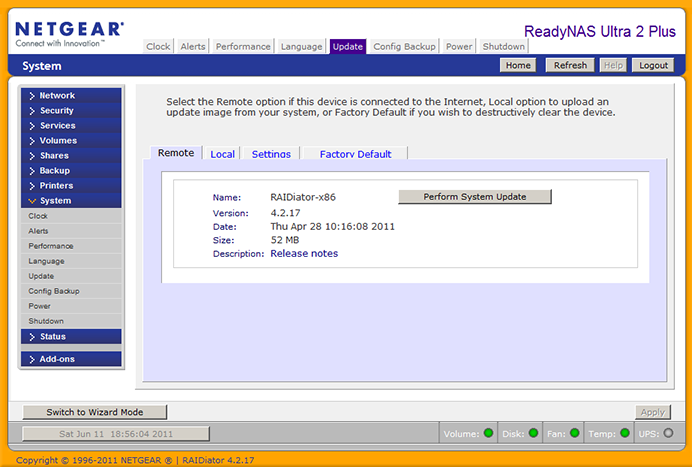The height and width of the screenshot is (467, 692).
Task: Click the ReadyNAS Ultra 2 Plus title
Action: [x=600, y=31]
